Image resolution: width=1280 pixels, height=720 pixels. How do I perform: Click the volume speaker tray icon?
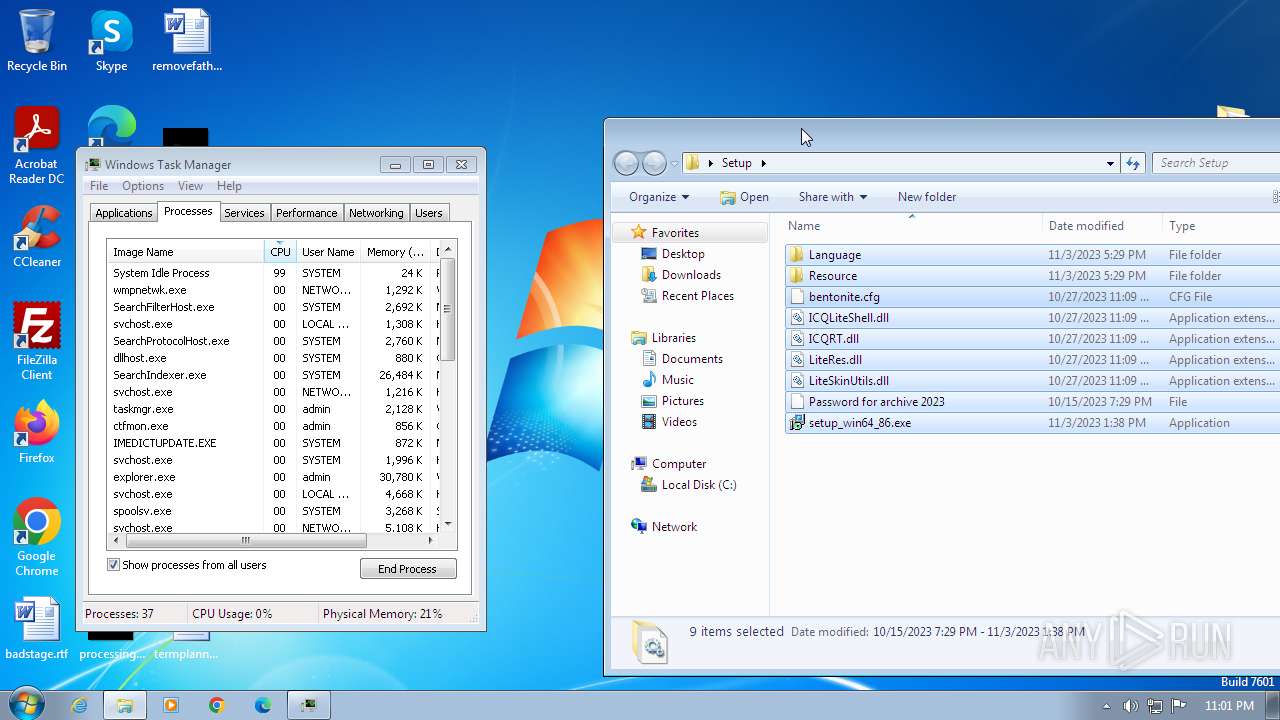[1131, 706]
